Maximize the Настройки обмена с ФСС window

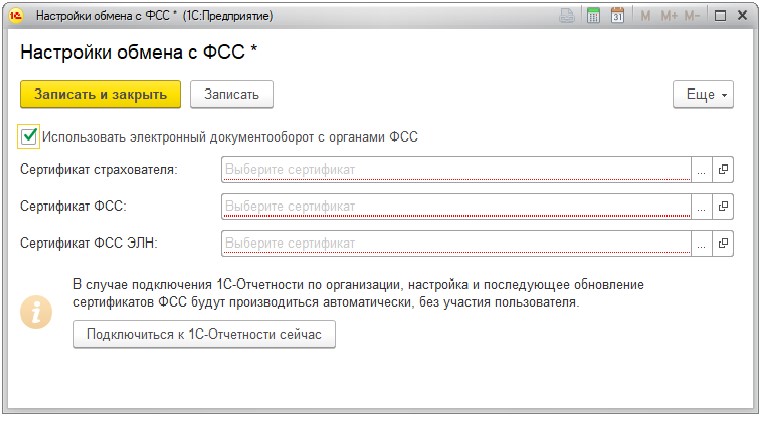pos(719,16)
